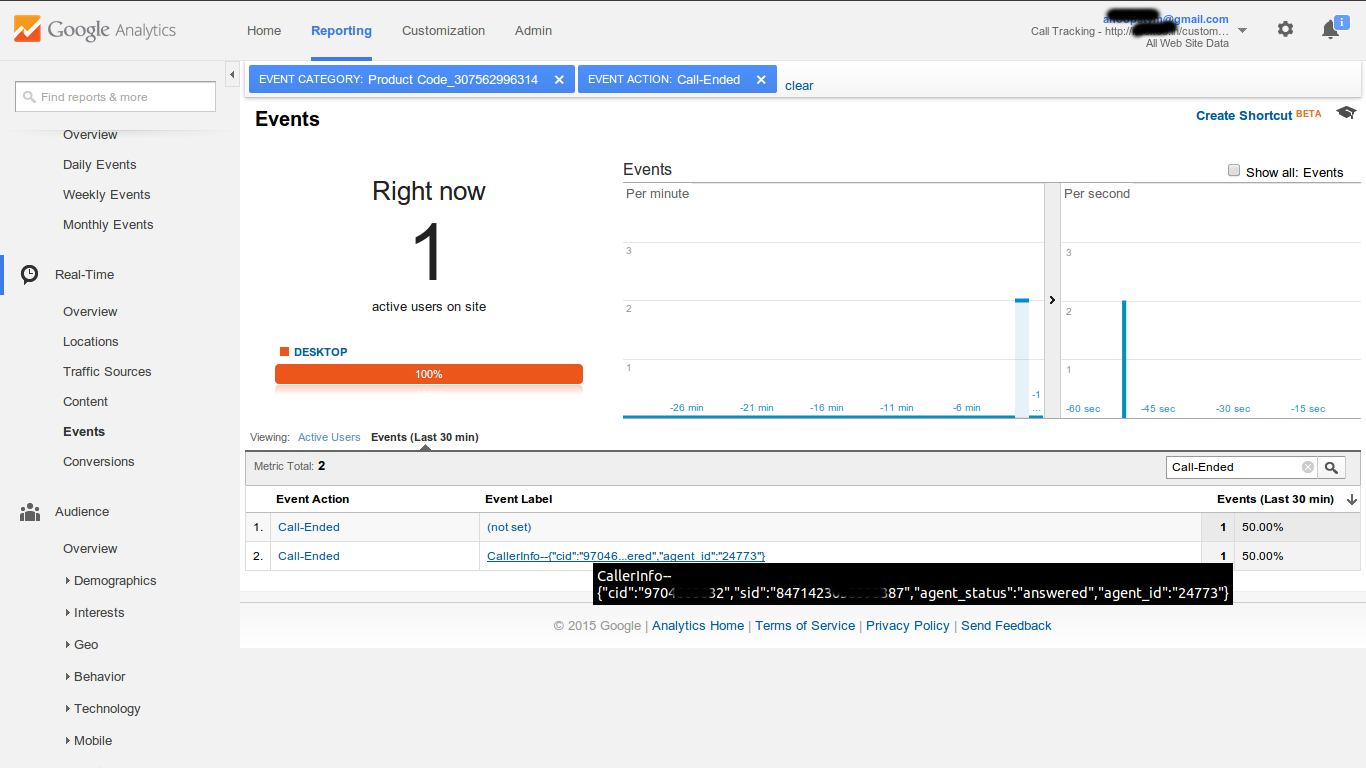Viewport: 1366px width, 768px height.
Task: Remove the Event Category filter
Action: pos(559,80)
